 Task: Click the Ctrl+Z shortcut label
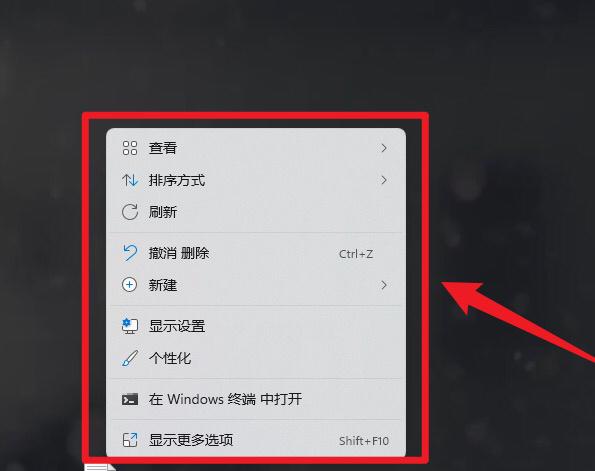click(x=356, y=254)
